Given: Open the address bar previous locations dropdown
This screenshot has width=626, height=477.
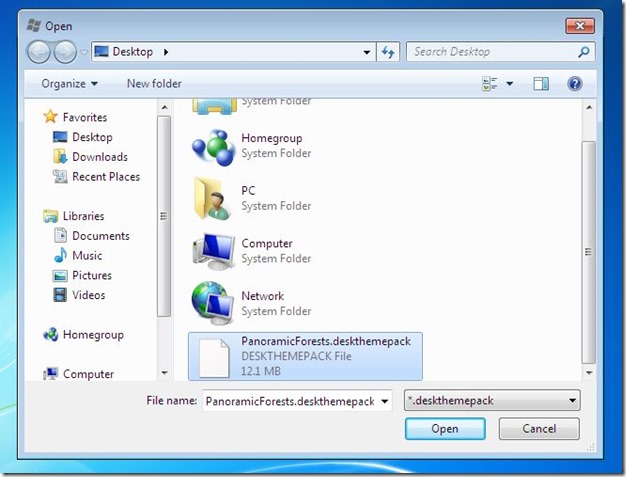Looking at the screenshot, I should coord(366,52).
